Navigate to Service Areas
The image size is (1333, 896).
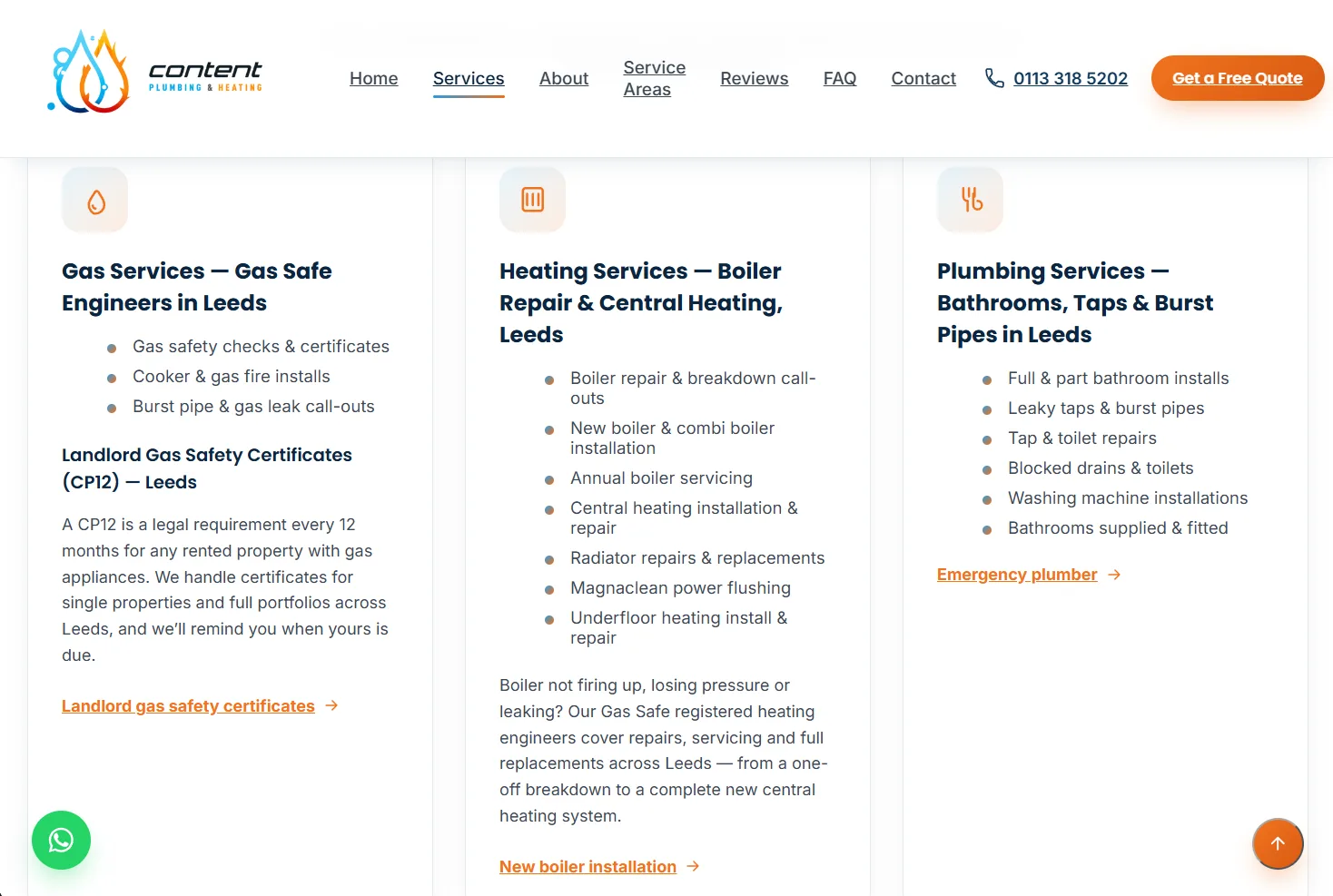coord(655,78)
